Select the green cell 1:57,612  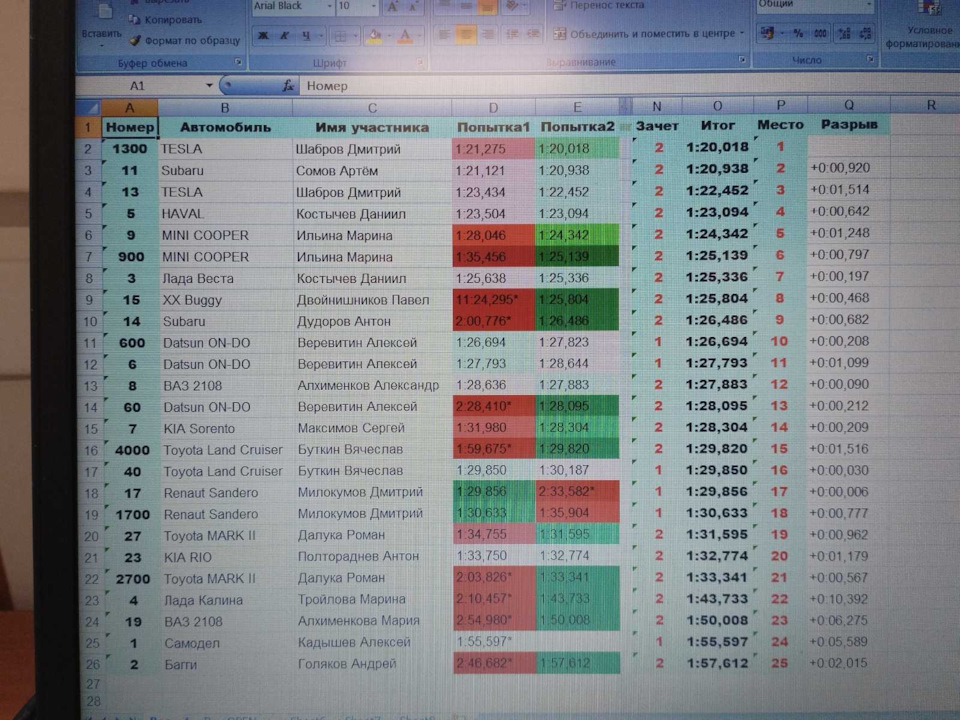577,663
